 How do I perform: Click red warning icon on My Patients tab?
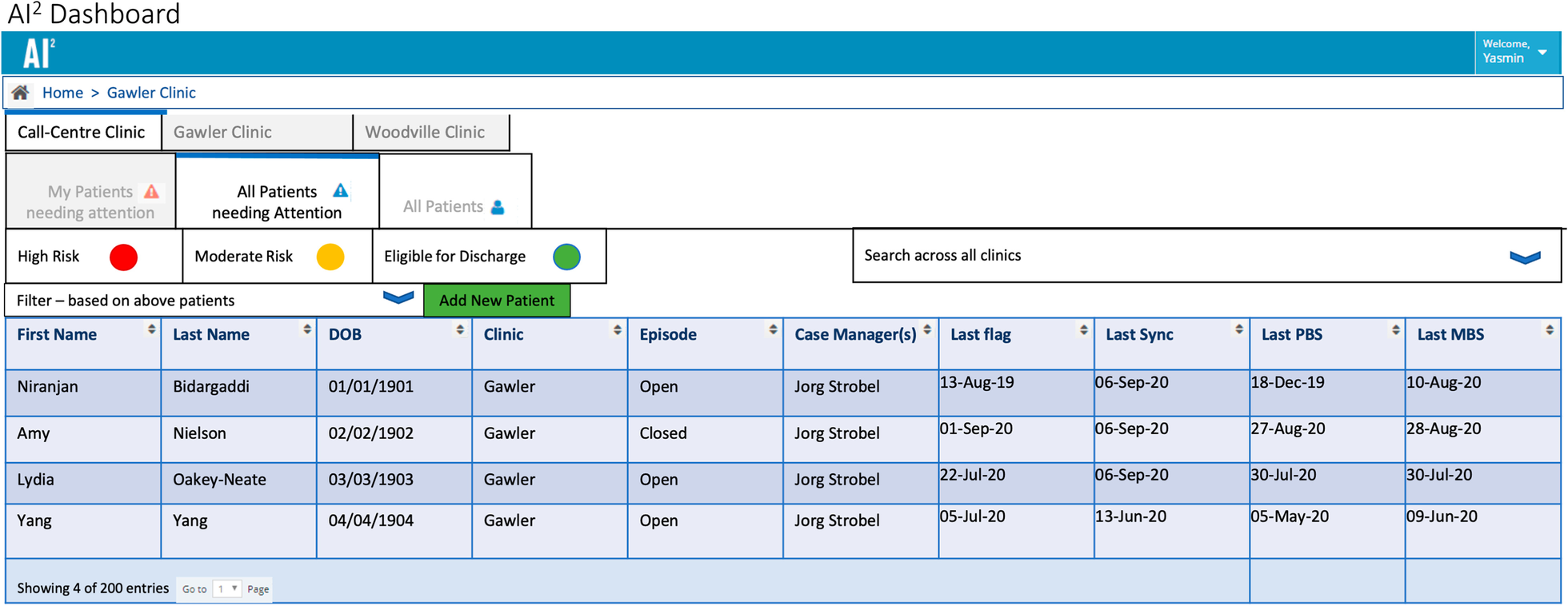pos(151,192)
